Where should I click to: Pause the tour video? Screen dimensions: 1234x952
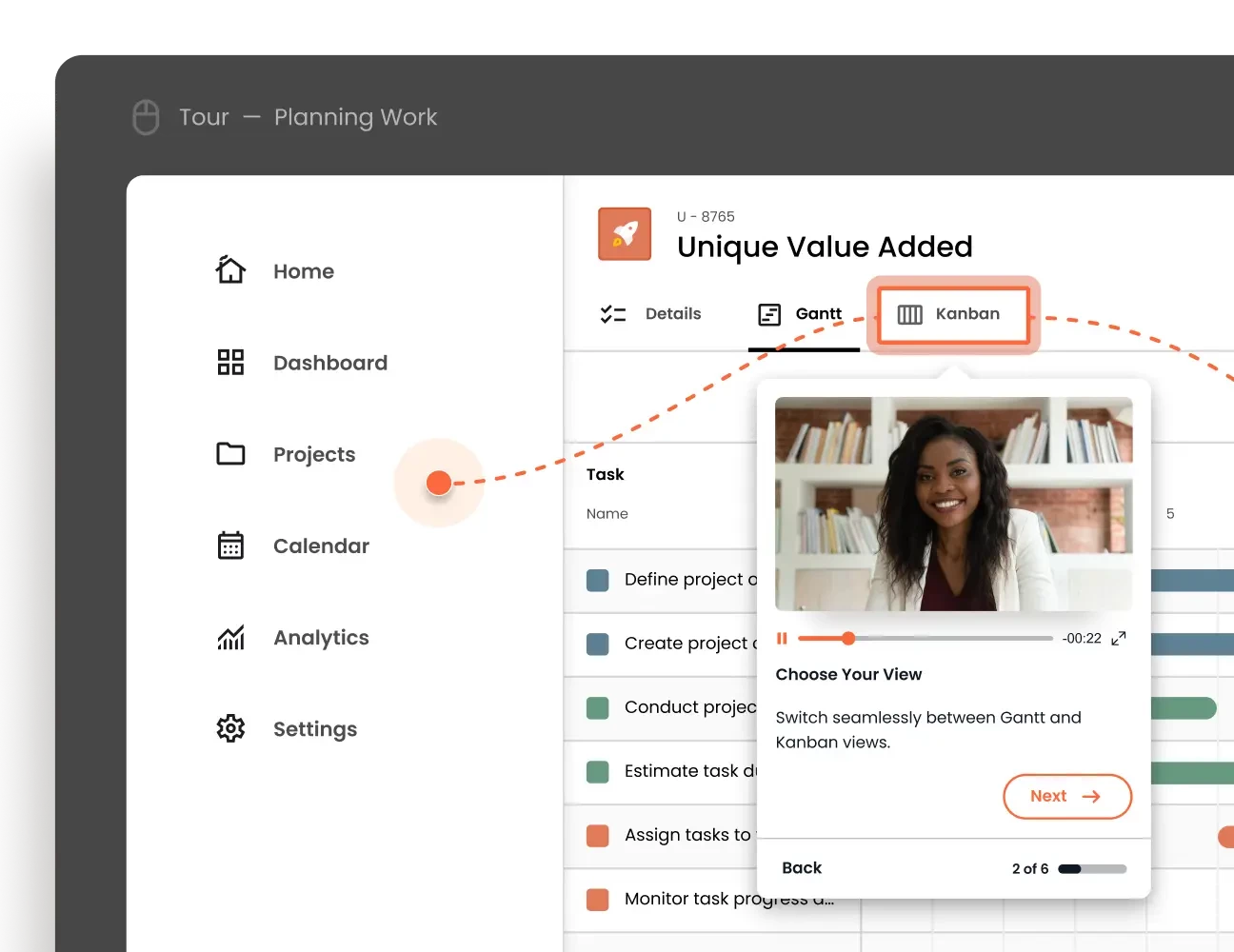coord(782,638)
